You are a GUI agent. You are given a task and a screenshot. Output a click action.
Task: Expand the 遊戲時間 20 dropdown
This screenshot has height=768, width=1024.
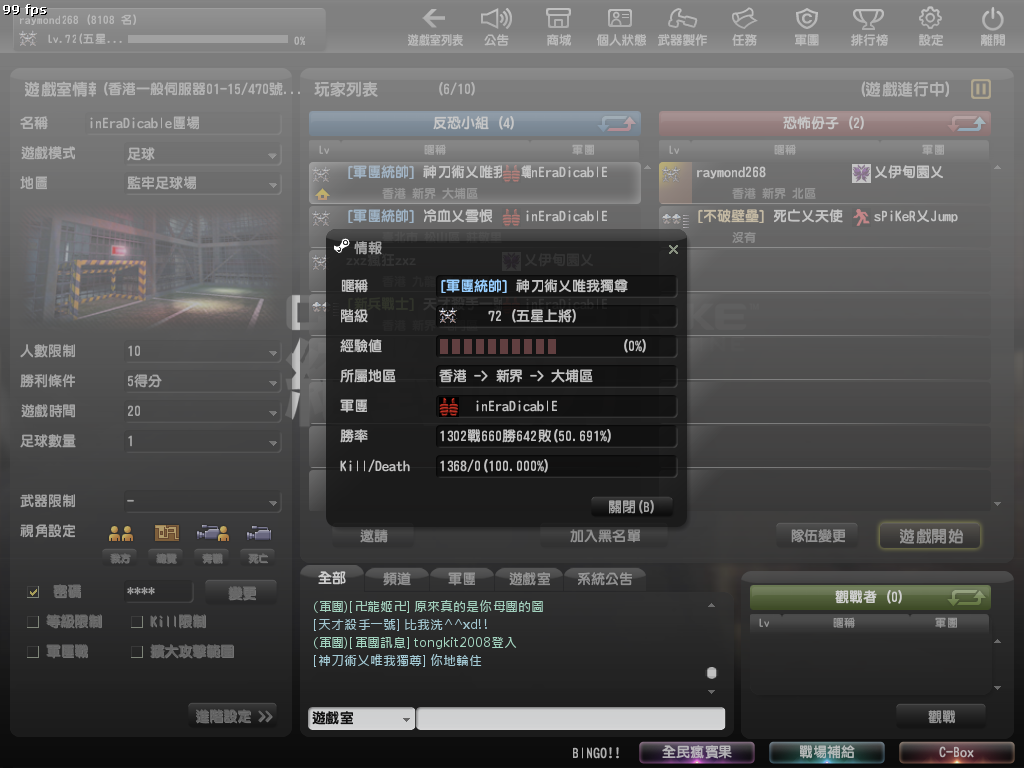[x=202, y=411]
